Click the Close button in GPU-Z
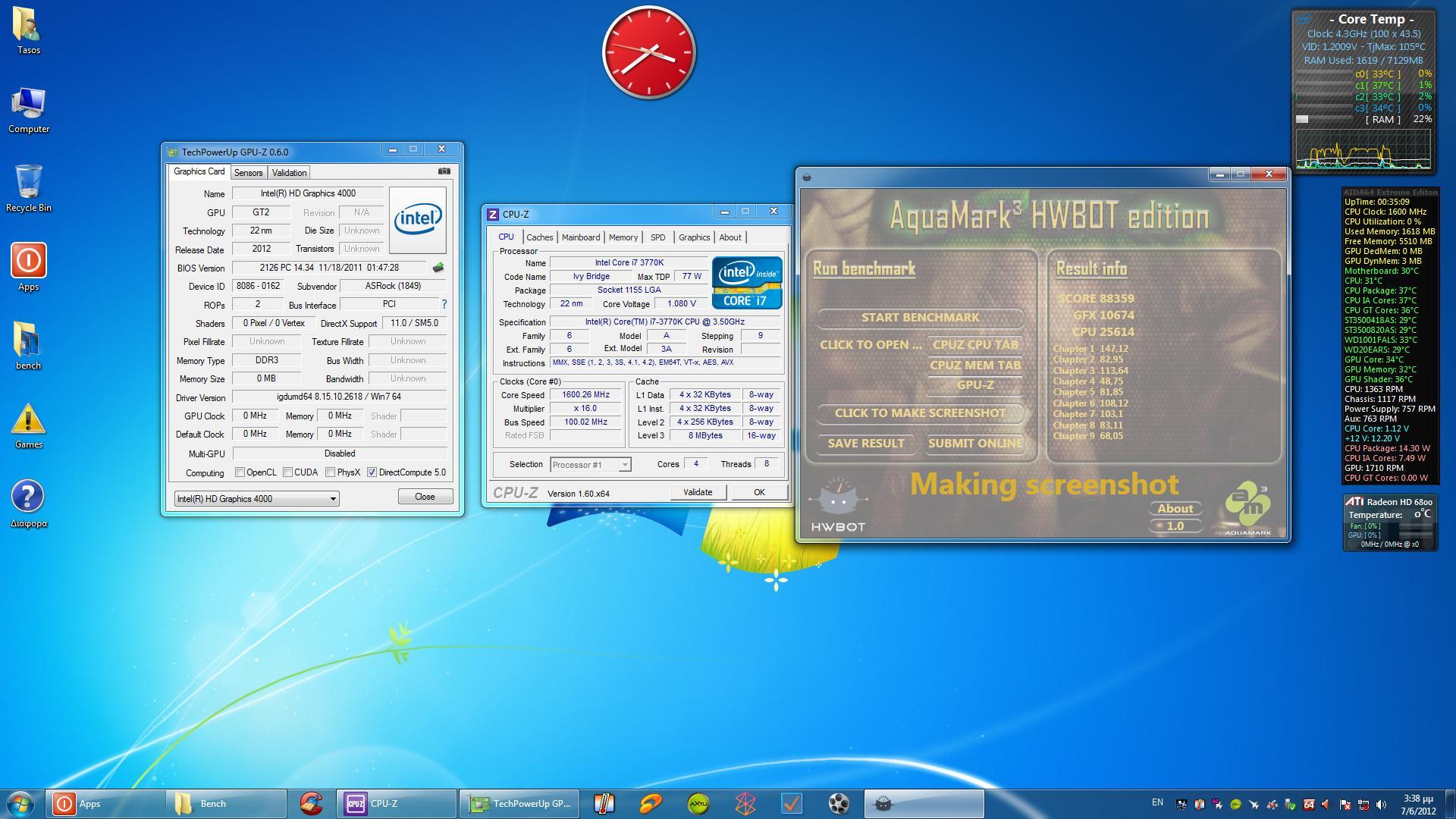Screen dimensions: 1456x819 (425, 497)
